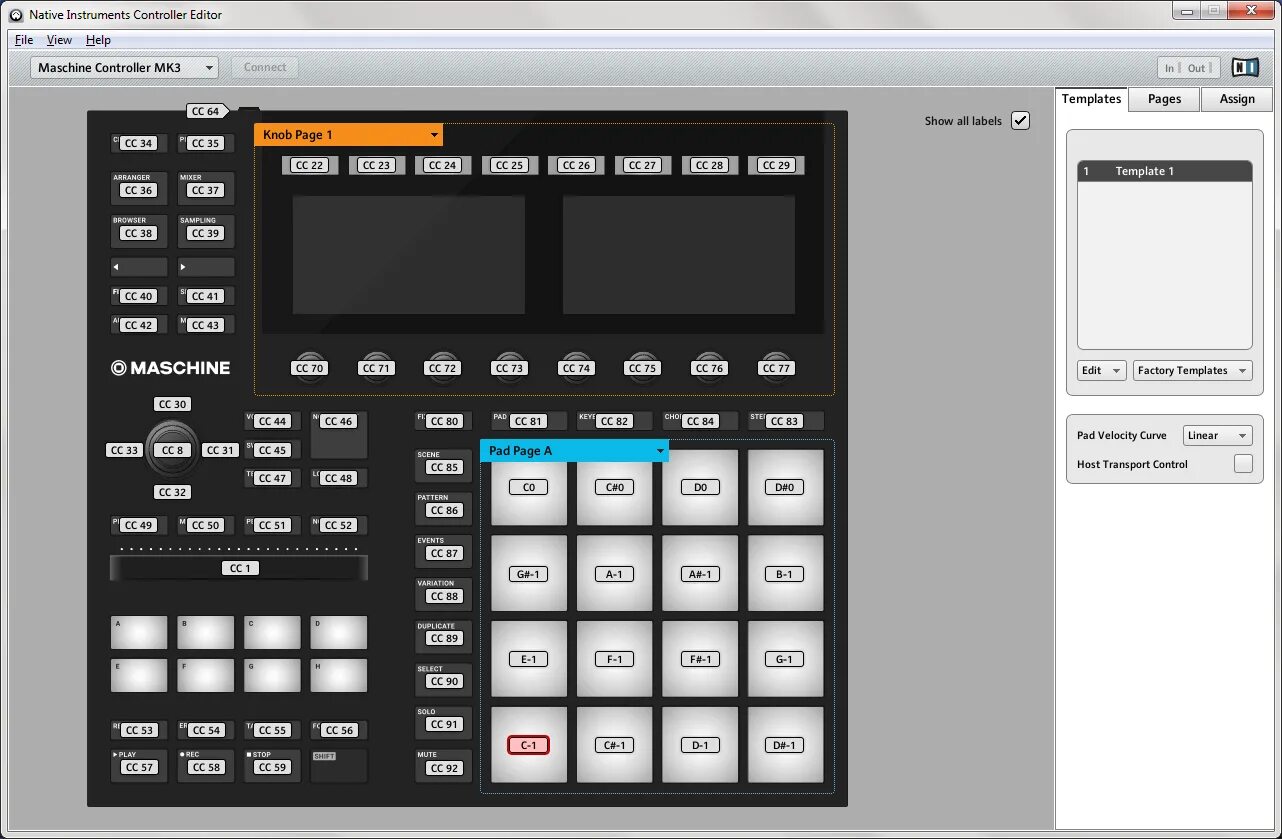Click the Maschine logo on the controller
Image resolution: width=1282 pixels, height=839 pixels.
click(x=170, y=368)
